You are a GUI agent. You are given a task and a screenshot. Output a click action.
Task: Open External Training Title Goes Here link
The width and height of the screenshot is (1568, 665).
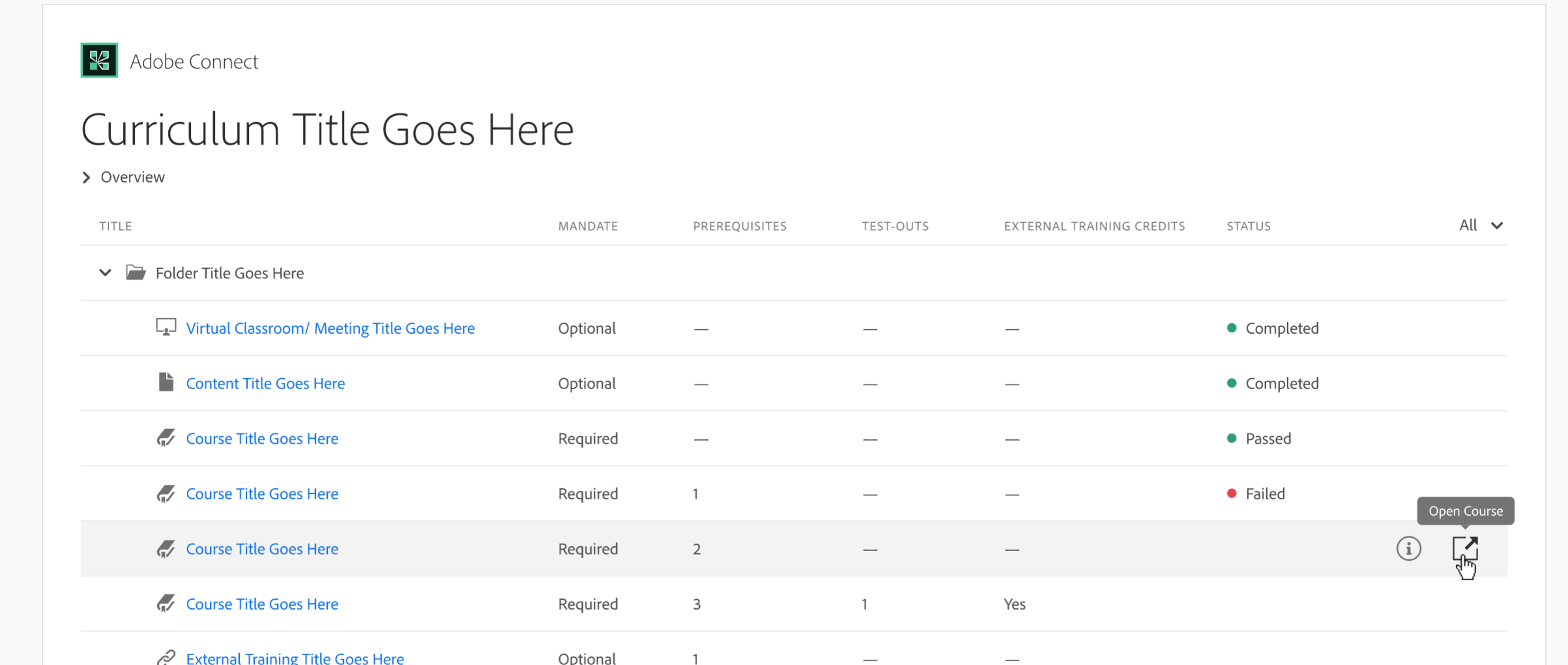(x=295, y=658)
